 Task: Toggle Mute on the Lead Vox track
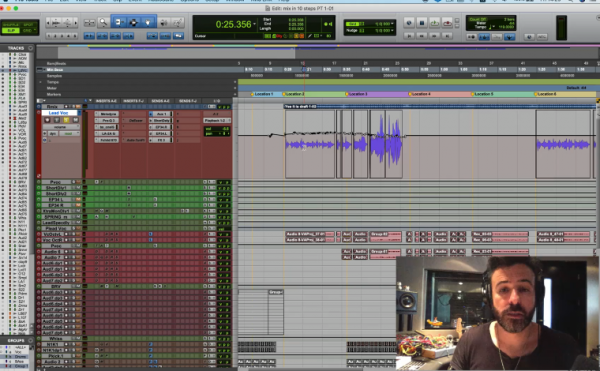(x=75, y=120)
